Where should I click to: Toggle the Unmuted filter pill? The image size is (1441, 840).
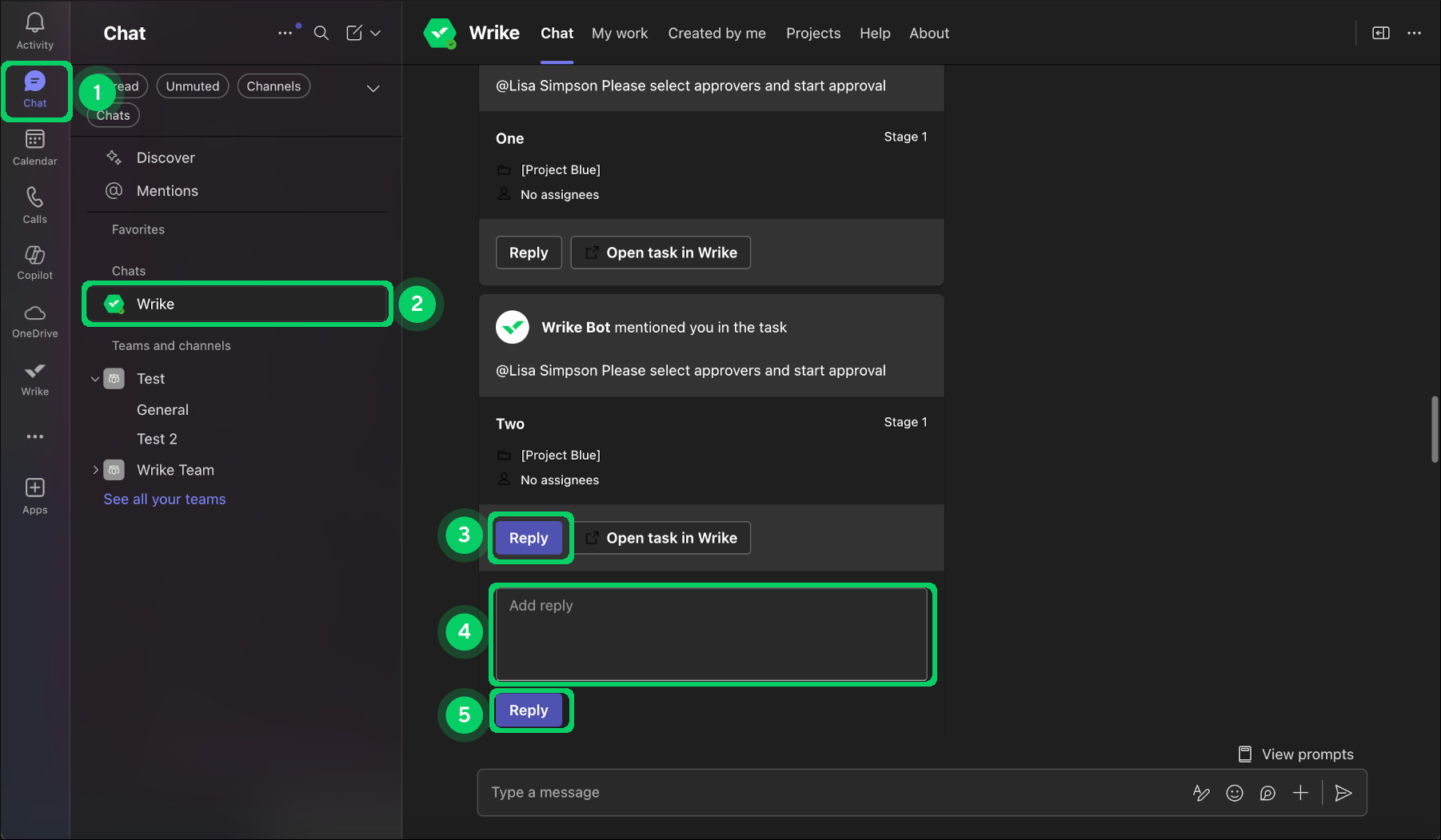click(192, 86)
